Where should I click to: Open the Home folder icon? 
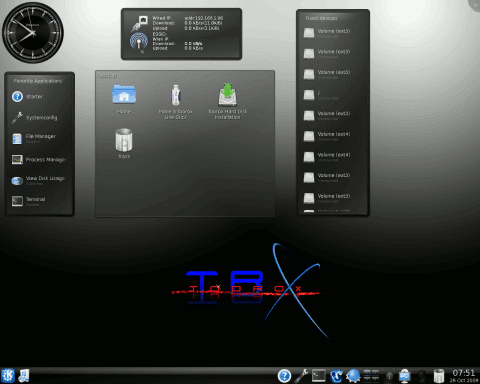click(124, 99)
